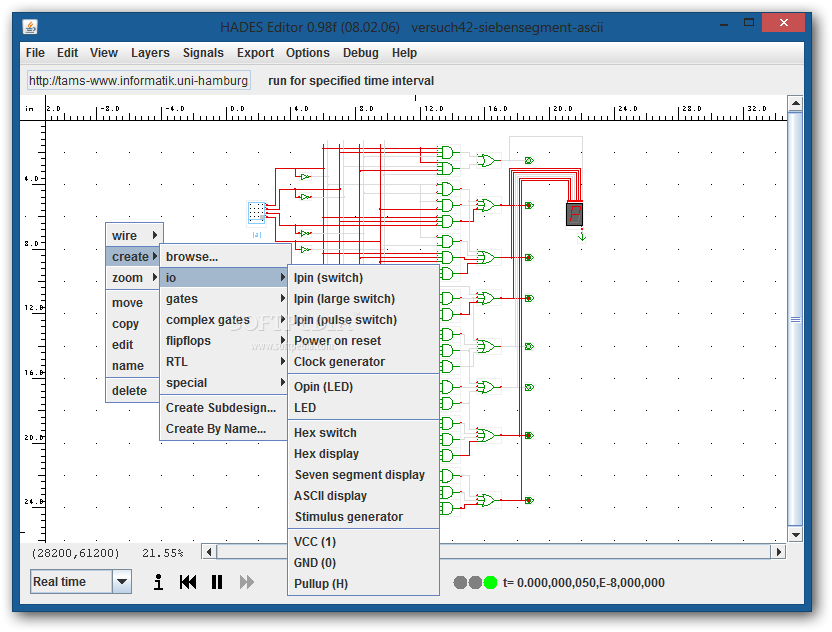Choose move from the popup menu
The height and width of the screenshot is (632, 832).
133,302
